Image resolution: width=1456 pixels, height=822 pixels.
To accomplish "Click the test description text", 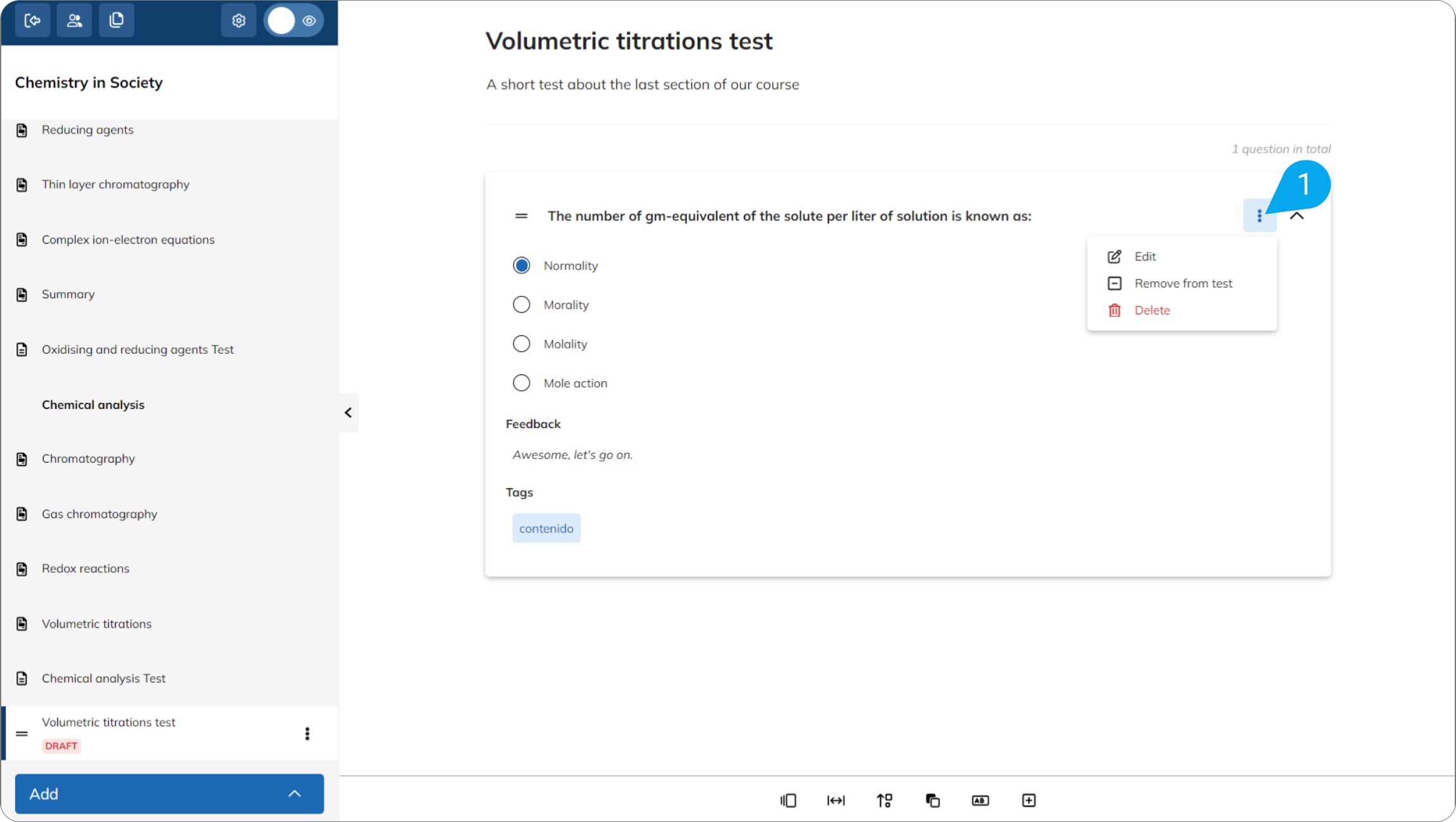I will pos(643,85).
